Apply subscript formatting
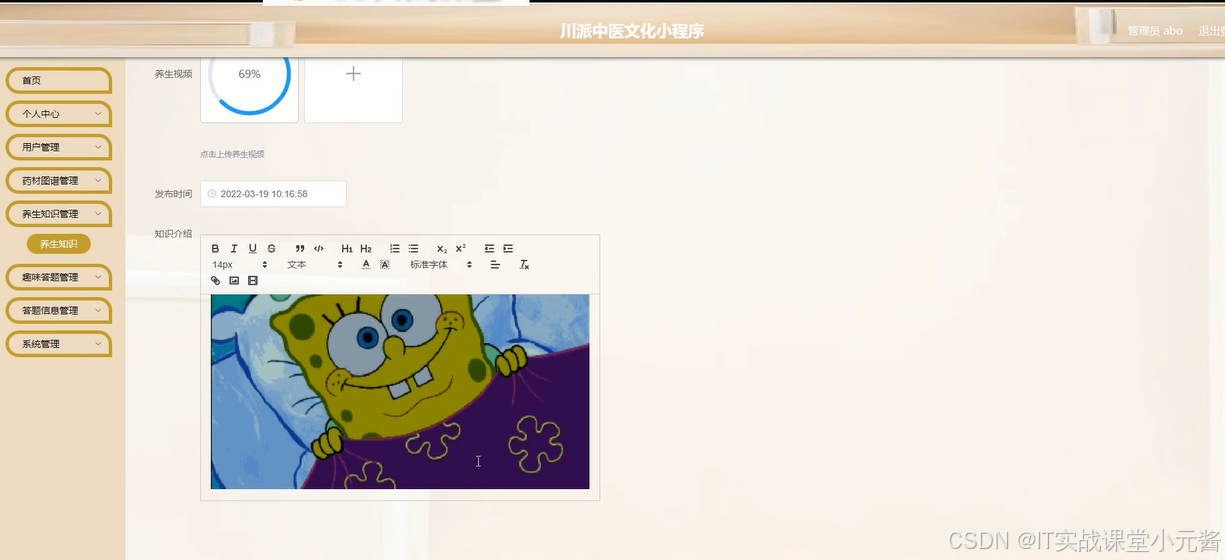The height and width of the screenshot is (560, 1225). pos(442,249)
